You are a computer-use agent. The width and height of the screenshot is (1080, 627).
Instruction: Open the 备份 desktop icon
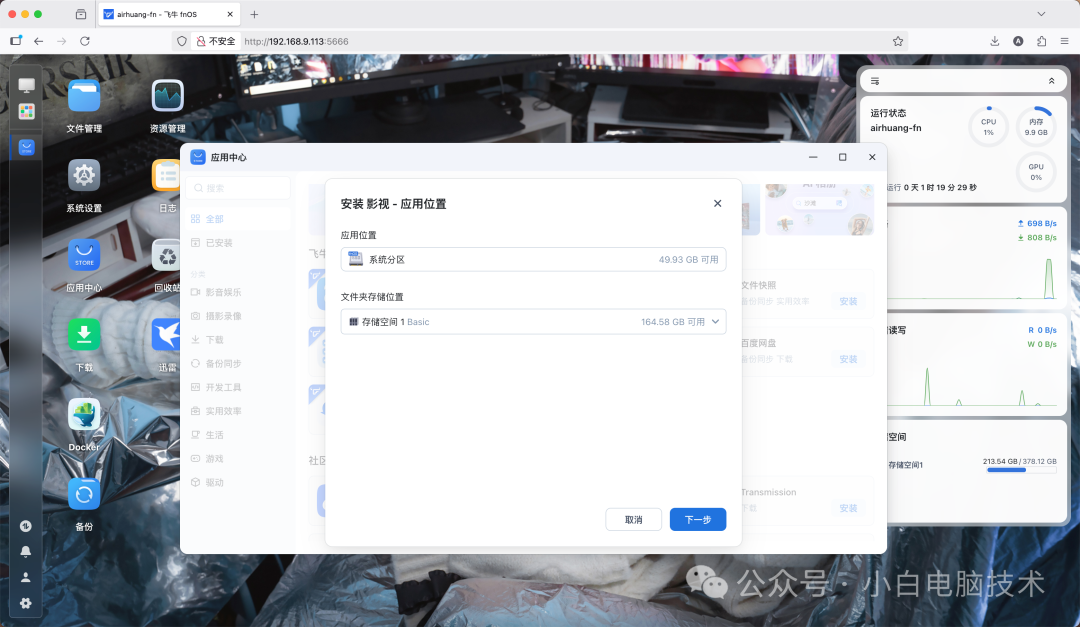pyautogui.click(x=84, y=494)
